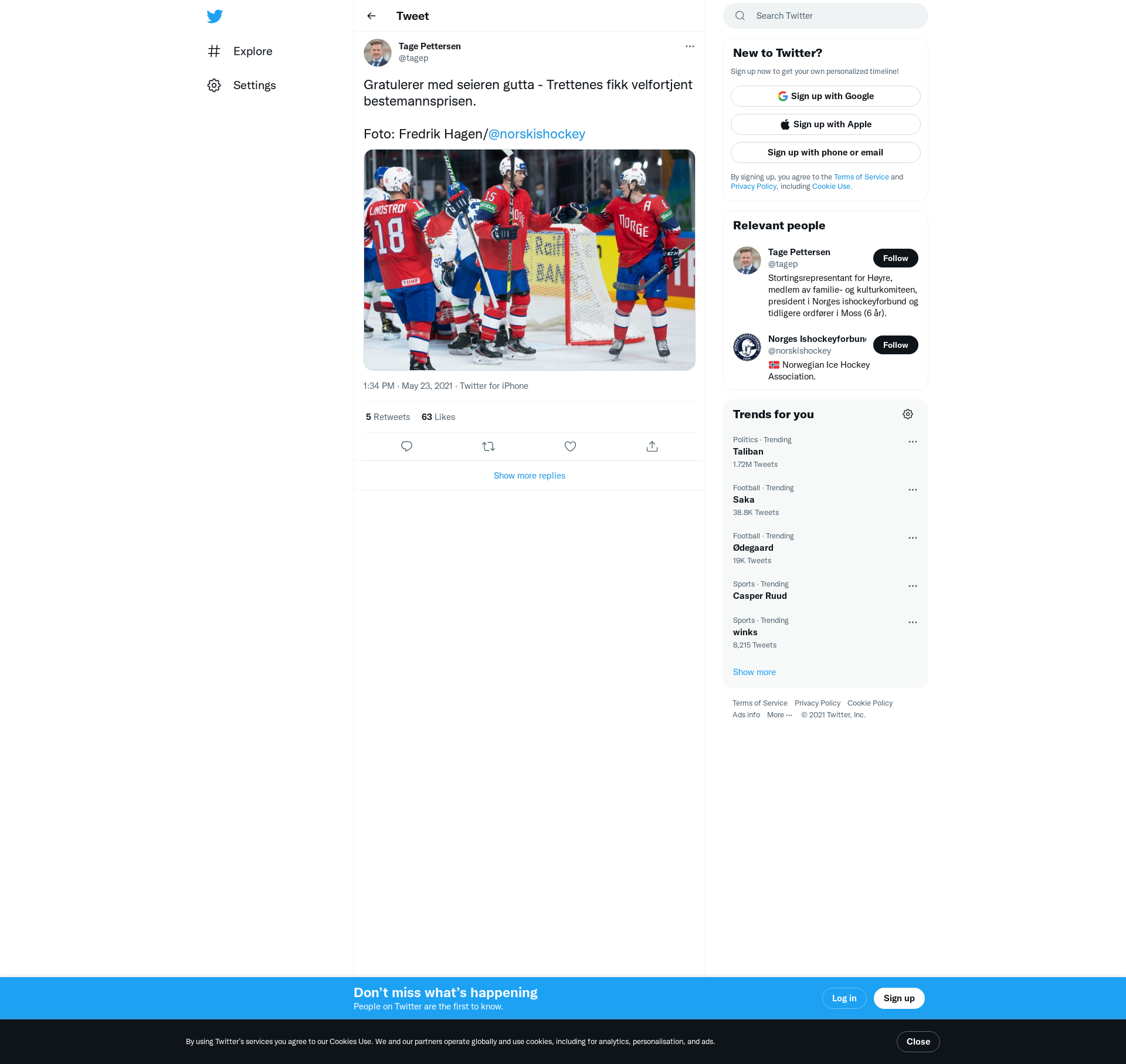Open the hockey photo in tweet
The image size is (1126, 1064).
pyautogui.click(x=530, y=260)
